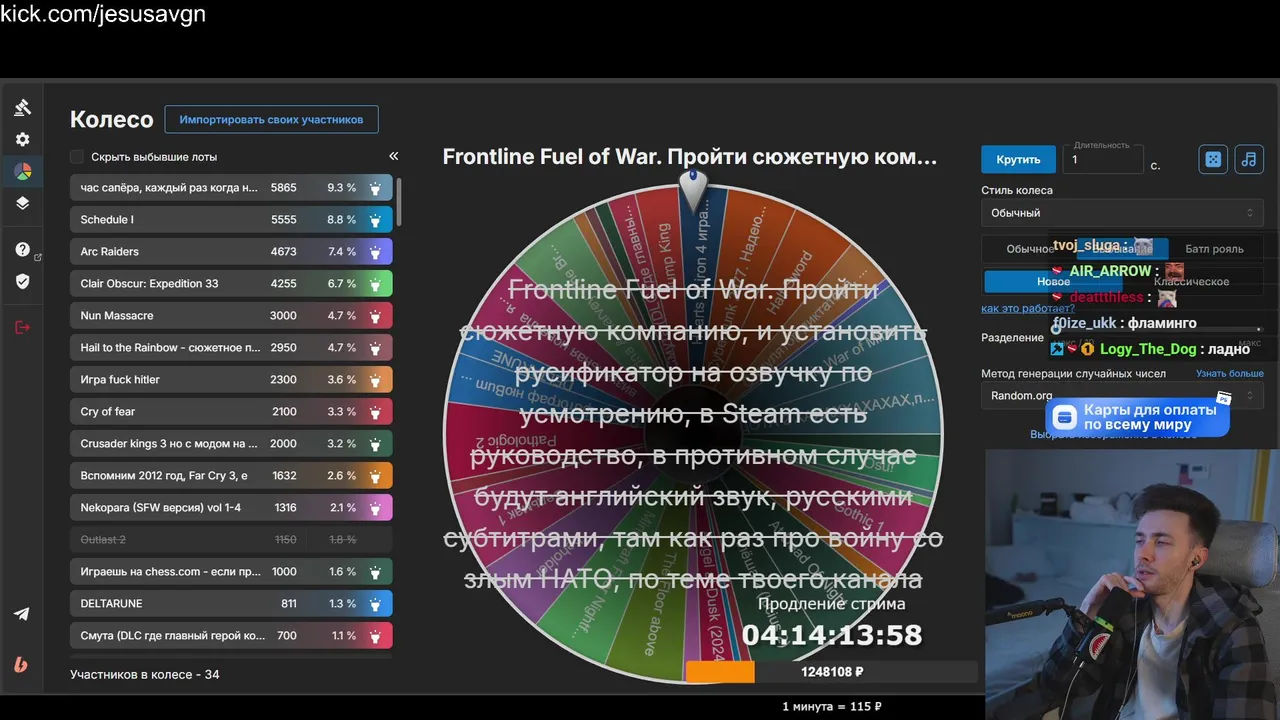Viewport: 1280px width, 720px height.
Task: Click the 'Frontline Fuel of War' winner title
Action: [x=690, y=157]
